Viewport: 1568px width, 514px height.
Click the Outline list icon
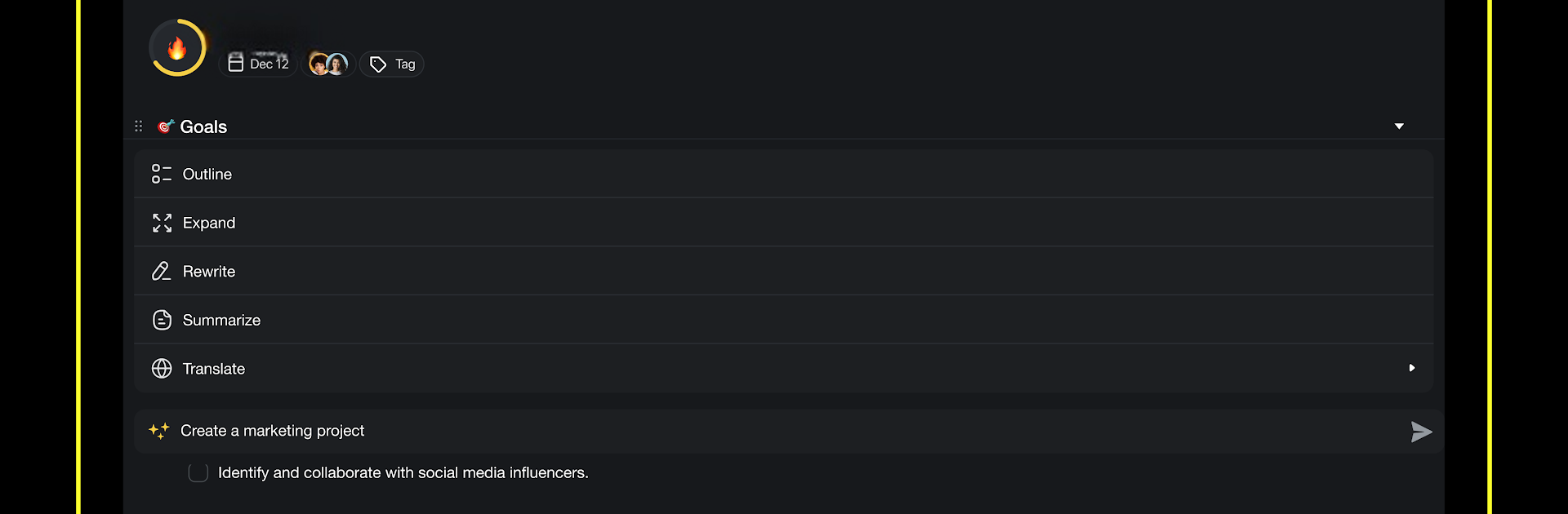(162, 174)
